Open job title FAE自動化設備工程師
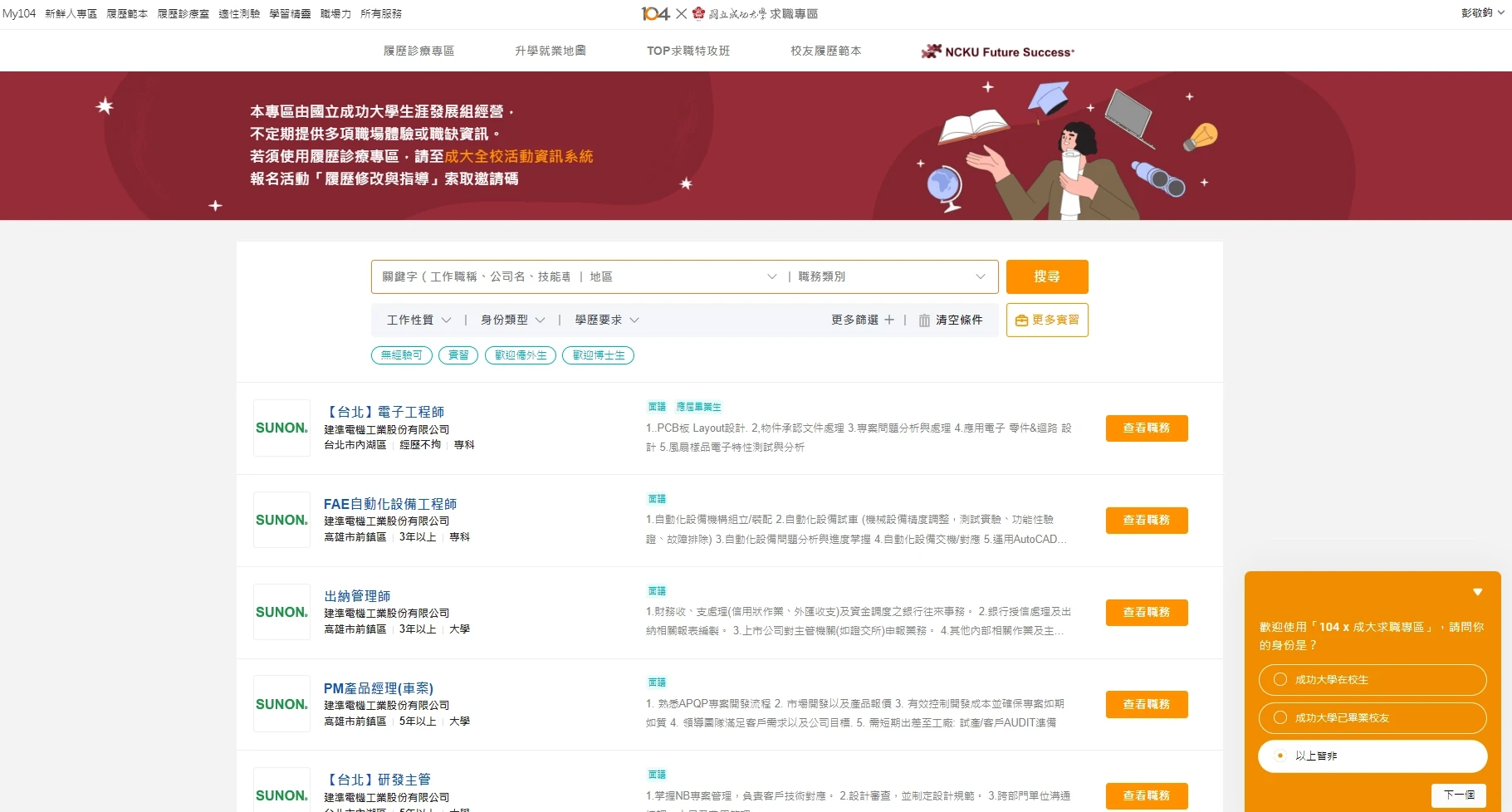The width and height of the screenshot is (1512, 812). [390, 504]
